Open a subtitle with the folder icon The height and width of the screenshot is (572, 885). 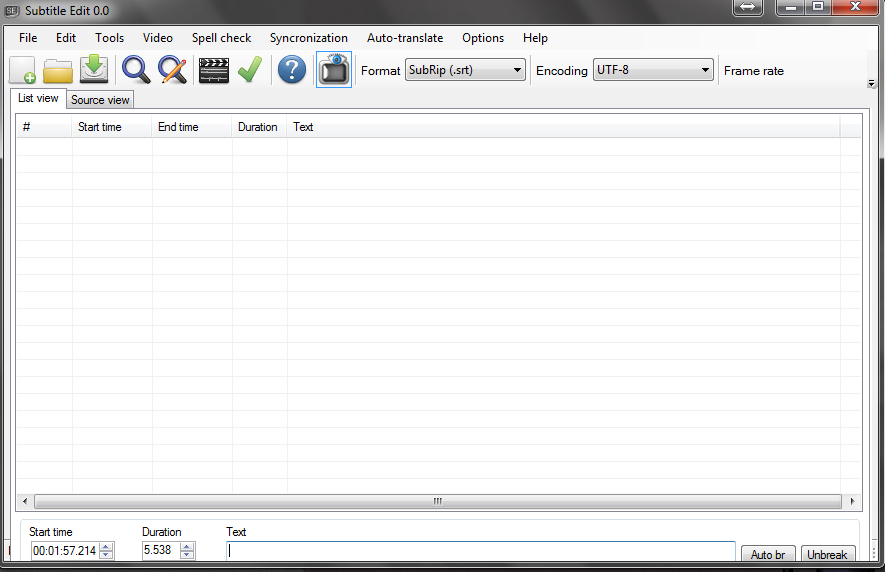click(x=58, y=70)
